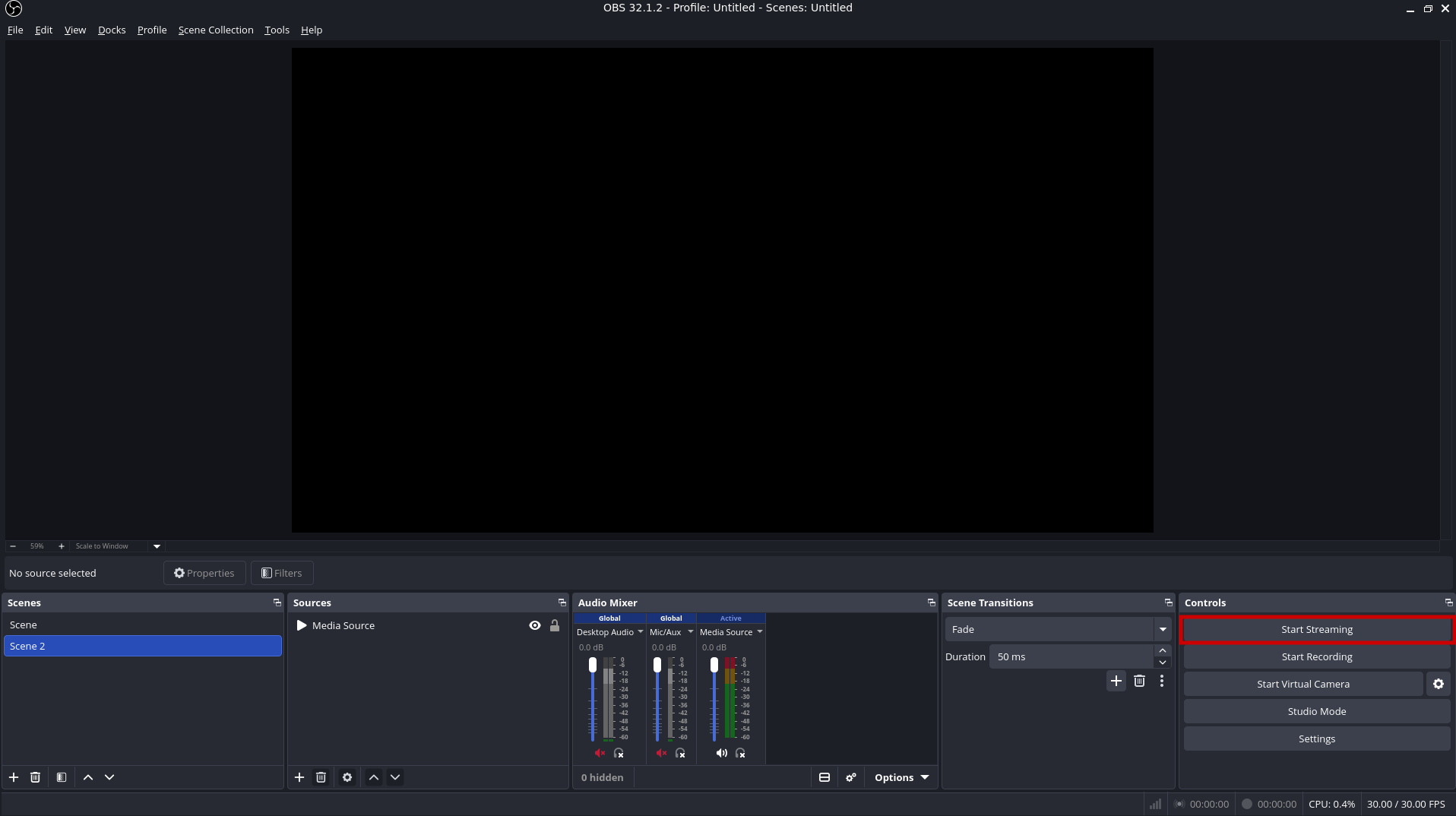Toggle Mic/Aux monitoring headphone icon
This screenshot has width=1456, height=816.
[x=680, y=753]
